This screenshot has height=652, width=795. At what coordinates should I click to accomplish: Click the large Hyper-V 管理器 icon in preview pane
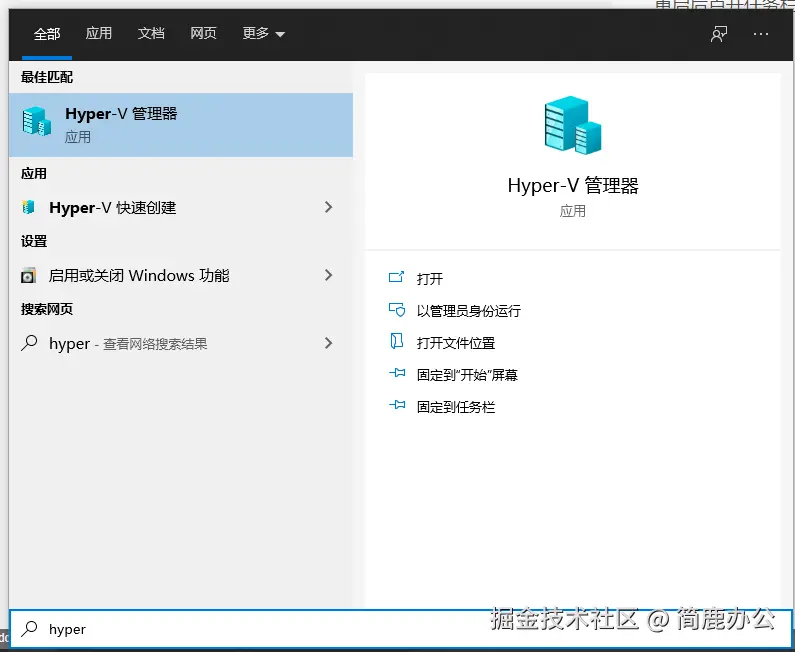(572, 125)
